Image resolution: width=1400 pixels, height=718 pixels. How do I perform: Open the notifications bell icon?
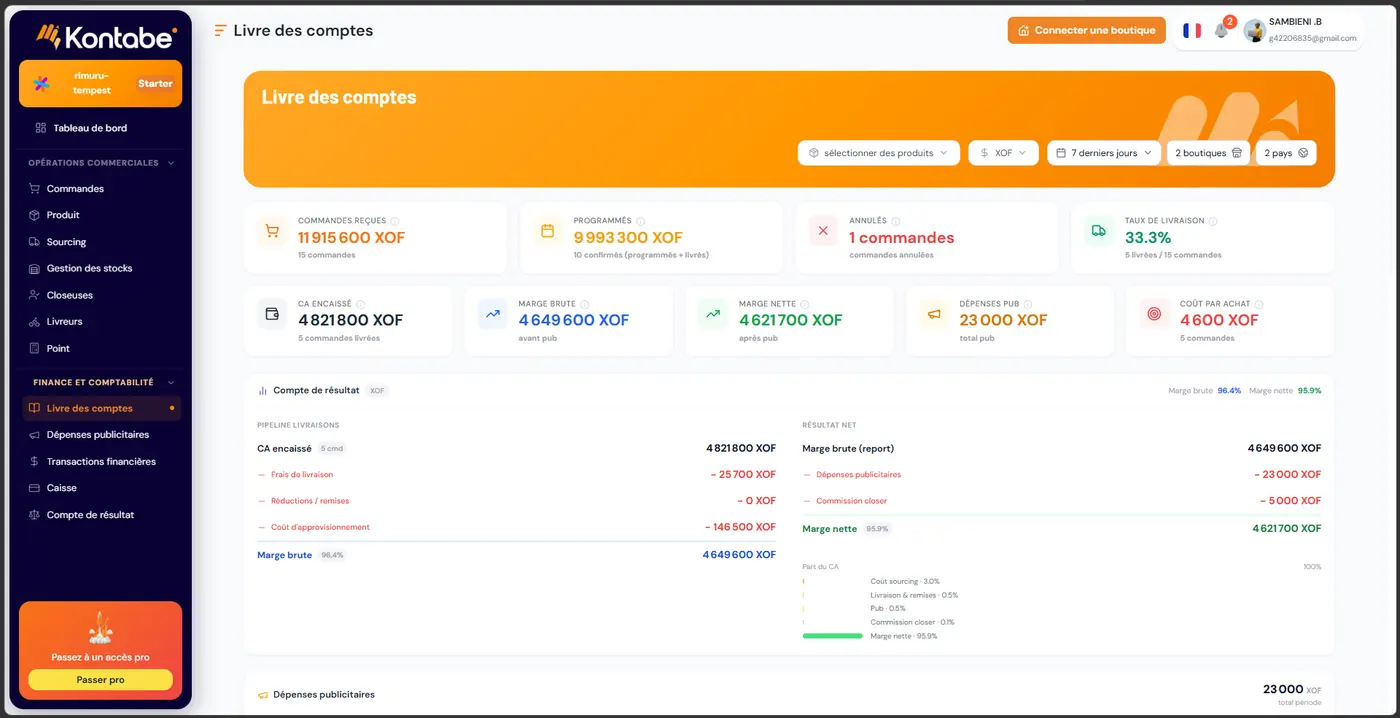1221,30
